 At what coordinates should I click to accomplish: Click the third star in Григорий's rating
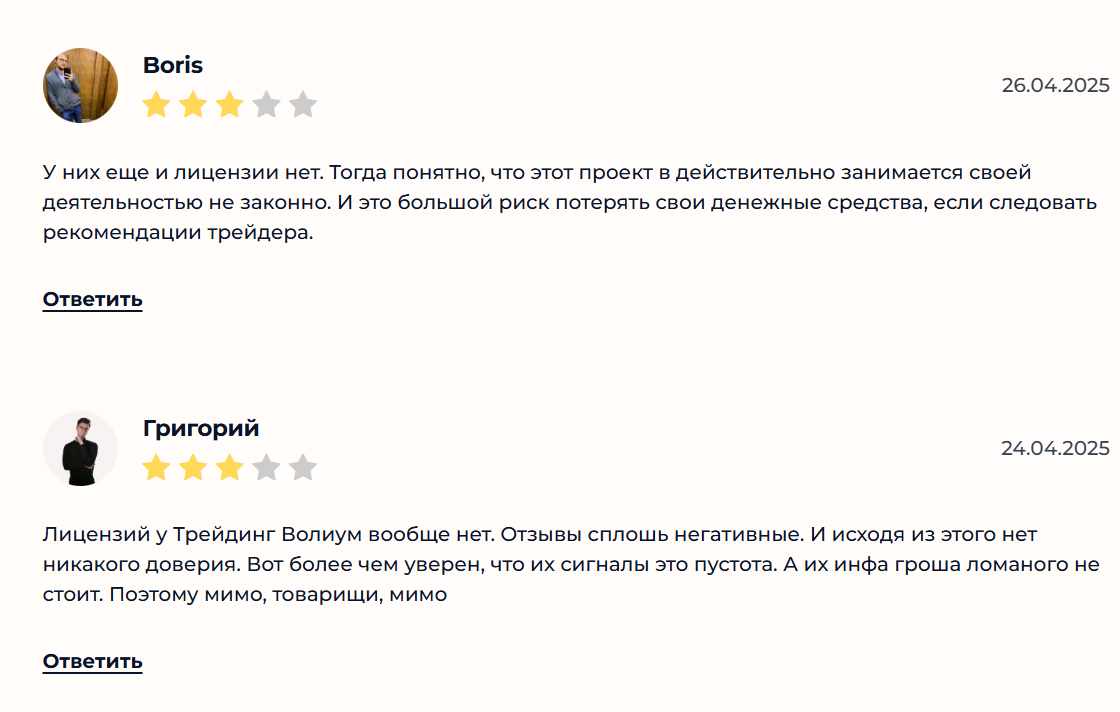click(230, 467)
